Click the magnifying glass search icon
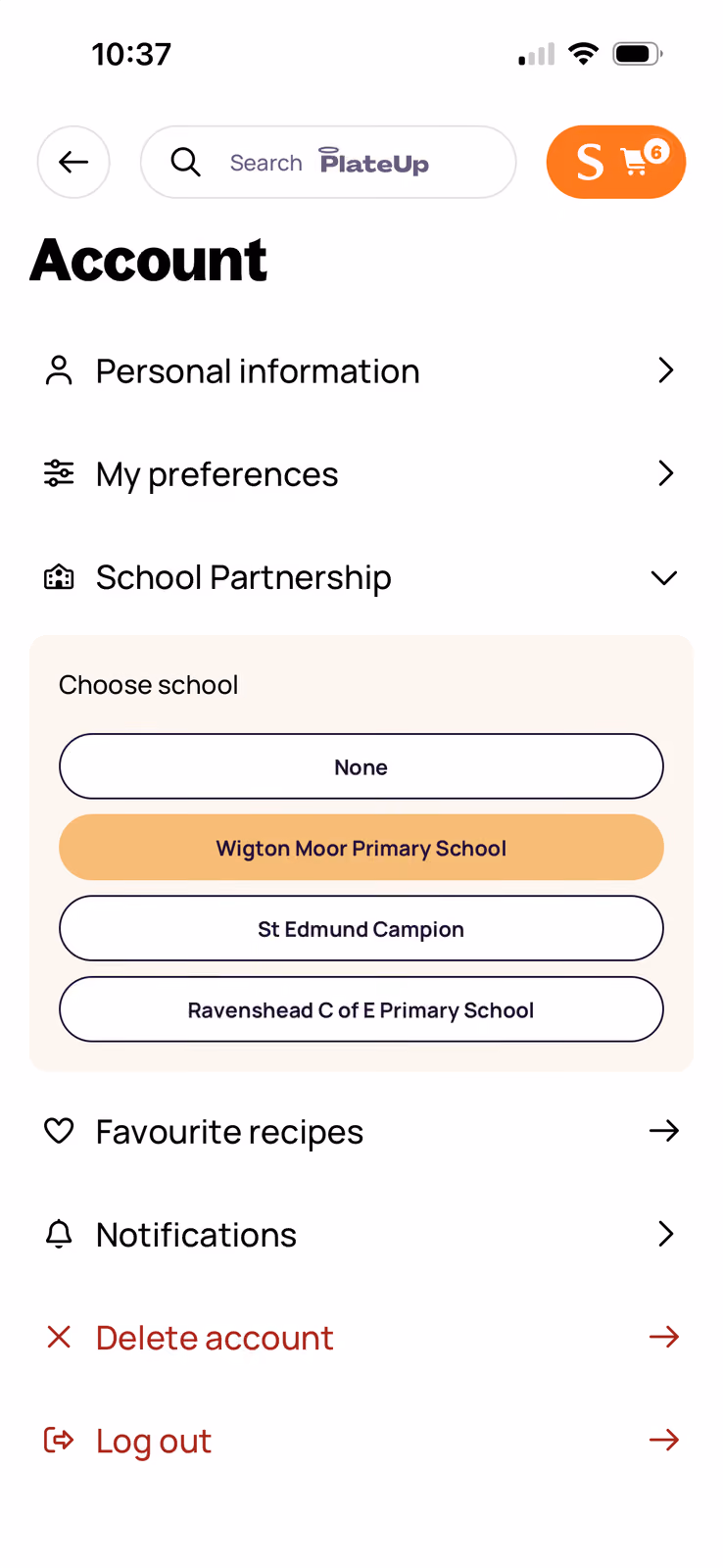This screenshot has height=1568, width=723. click(185, 162)
